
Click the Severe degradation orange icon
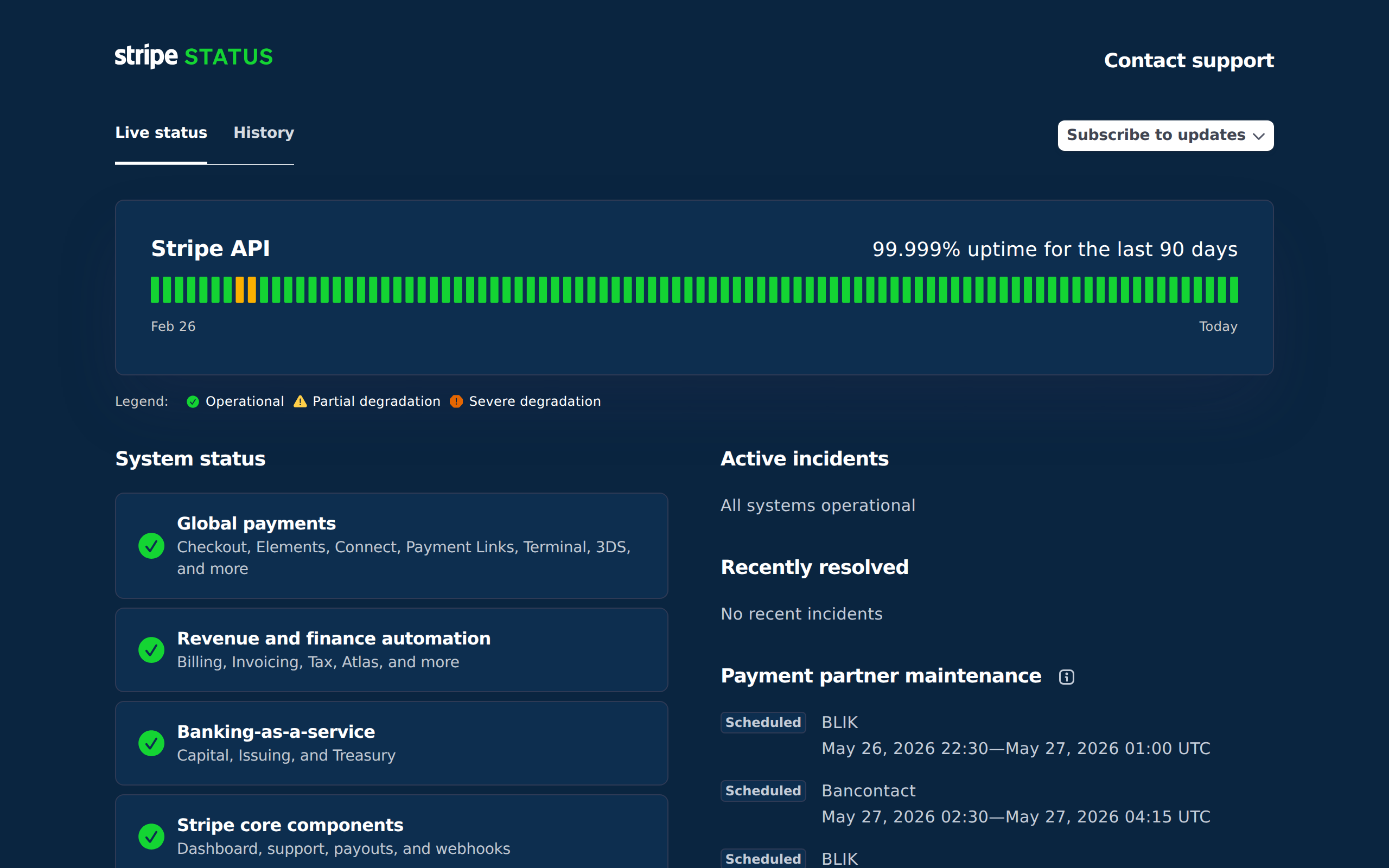pyautogui.click(x=456, y=401)
